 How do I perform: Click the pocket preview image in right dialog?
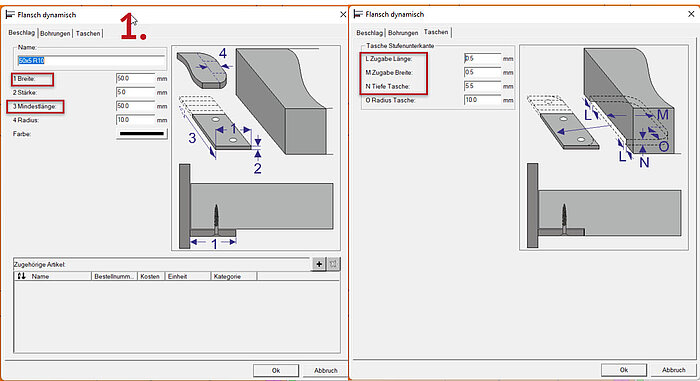604,147
